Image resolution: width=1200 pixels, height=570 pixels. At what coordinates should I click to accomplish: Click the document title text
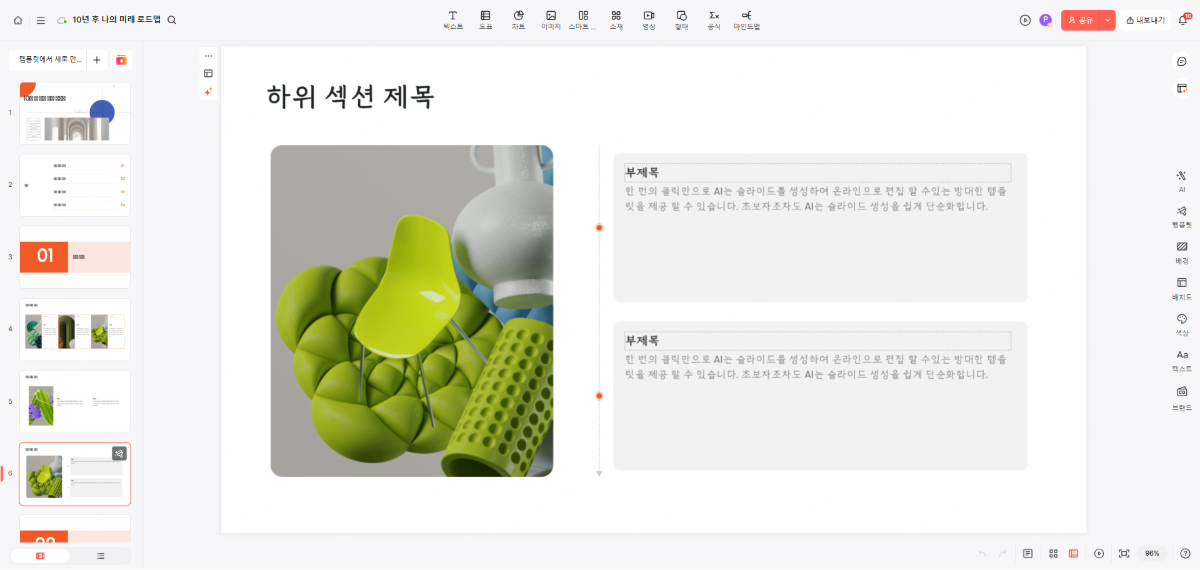116,20
